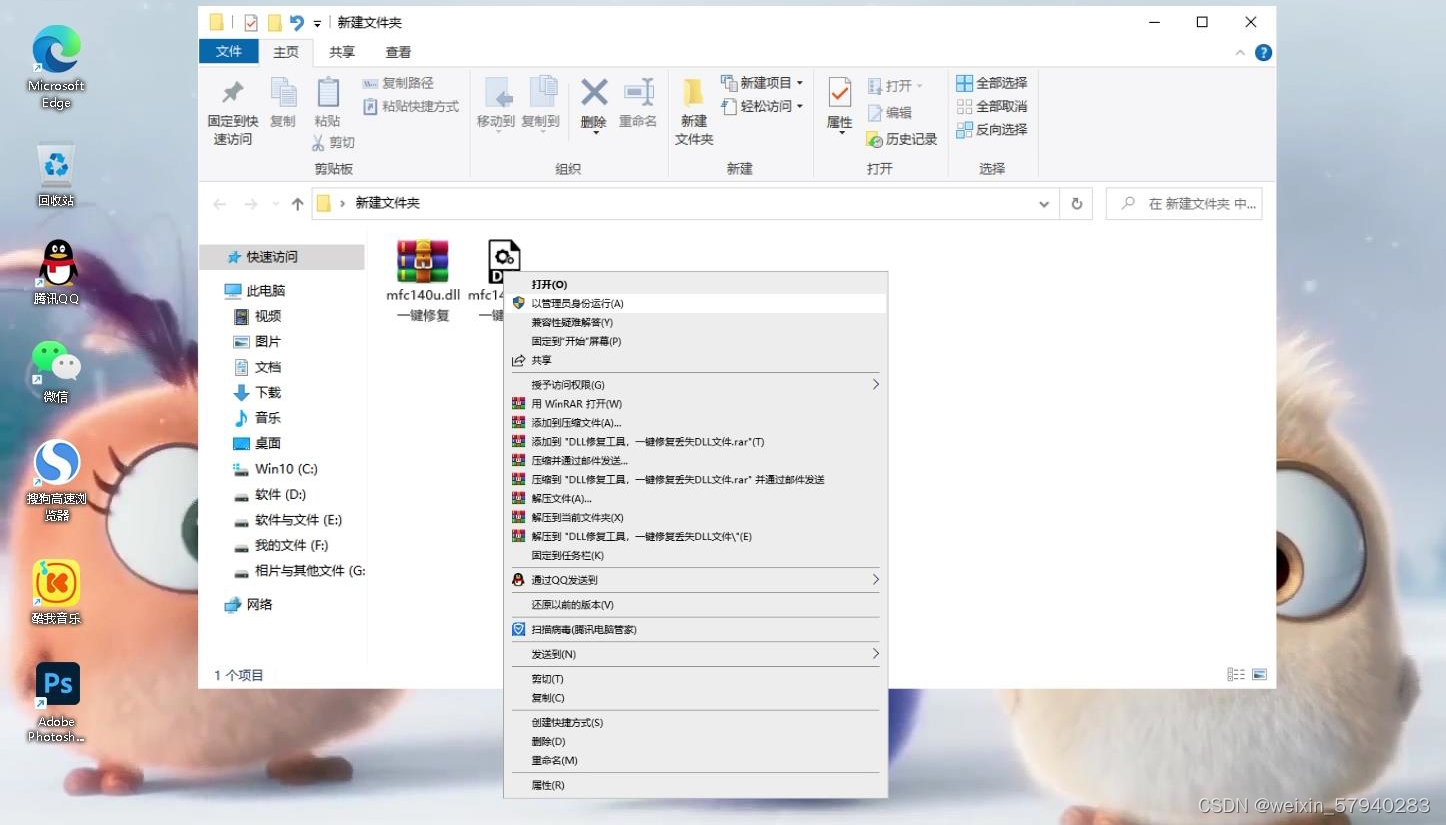The width and height of the screenshot is (1446, 825).
Task: Select the mfc140u.dll WinRAR archive file
Action: click(423, 281)
